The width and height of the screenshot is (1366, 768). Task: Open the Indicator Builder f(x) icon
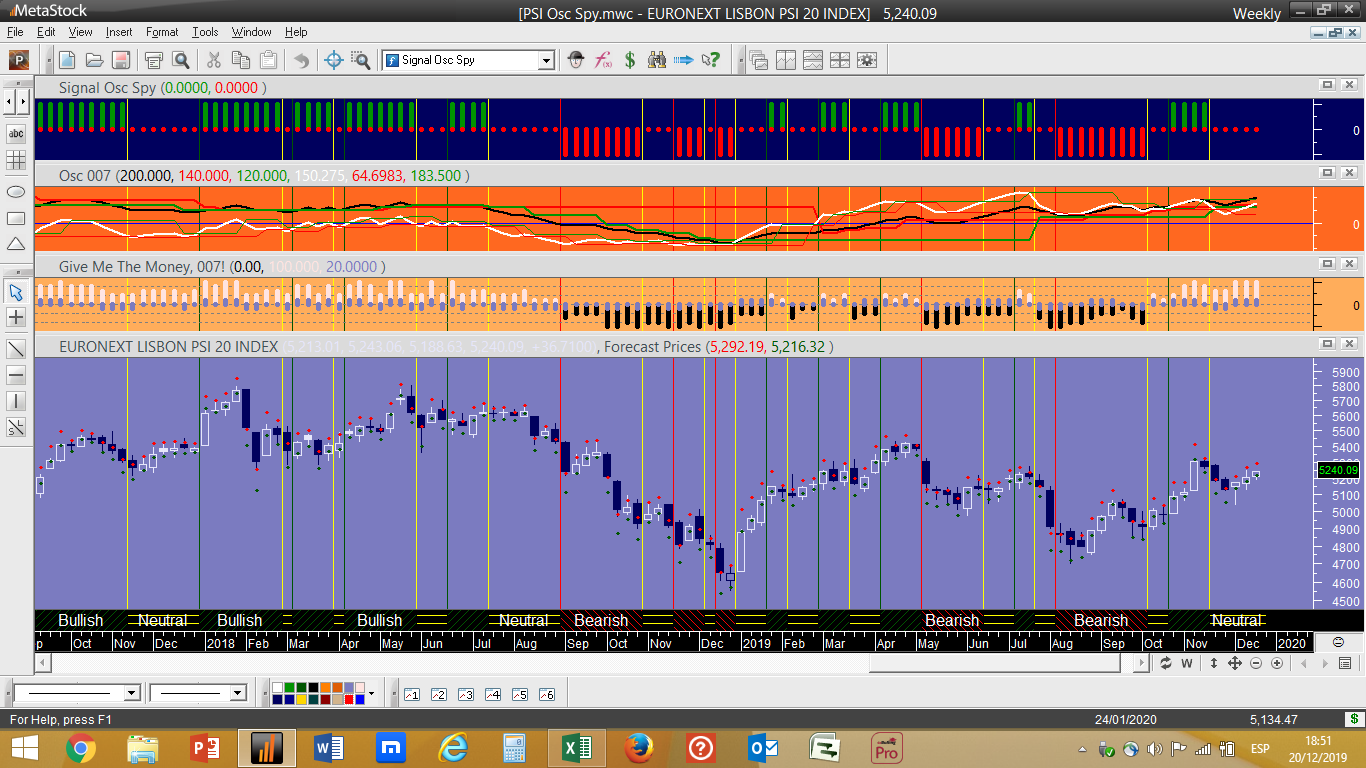coord(603,60)
